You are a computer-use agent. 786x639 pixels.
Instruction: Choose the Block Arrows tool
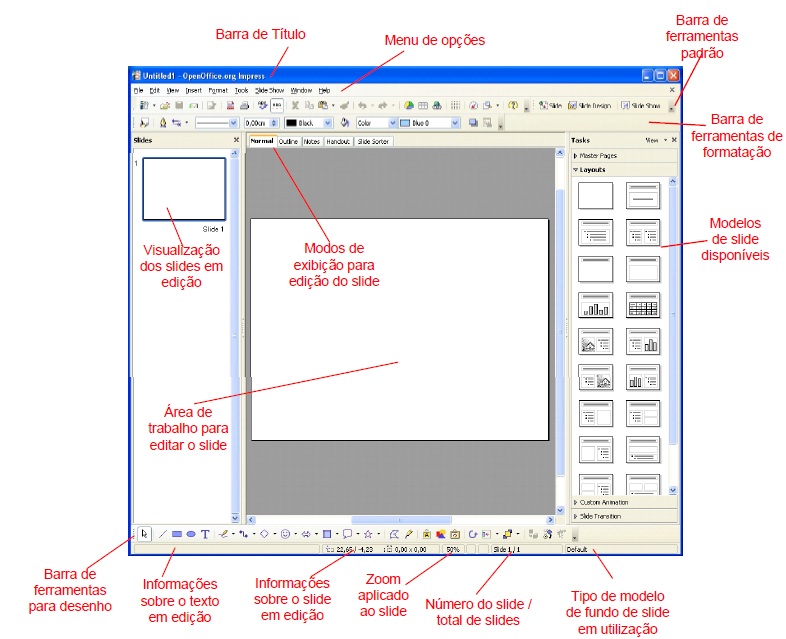pyautogui.click(x=306, y=534)
